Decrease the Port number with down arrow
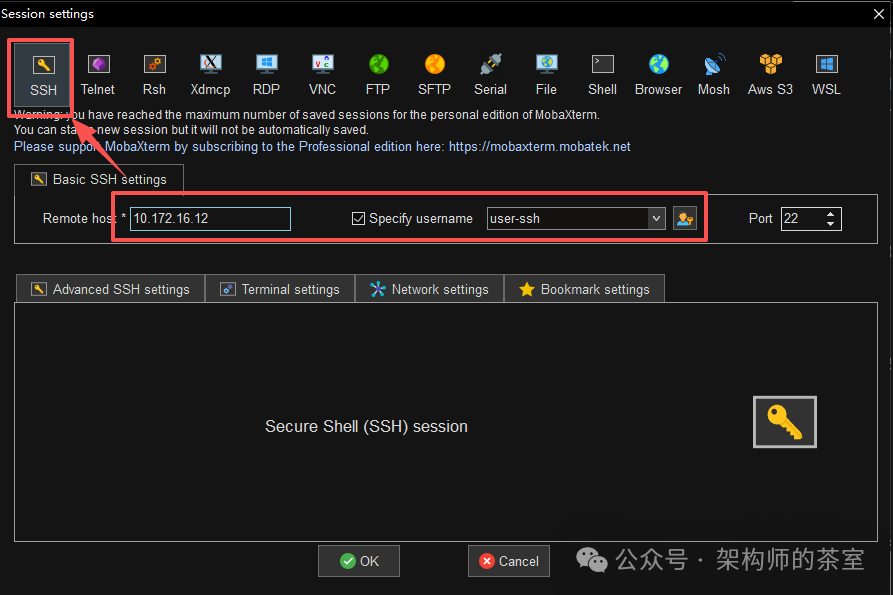893x595 pixels. [x=830, y=224]
